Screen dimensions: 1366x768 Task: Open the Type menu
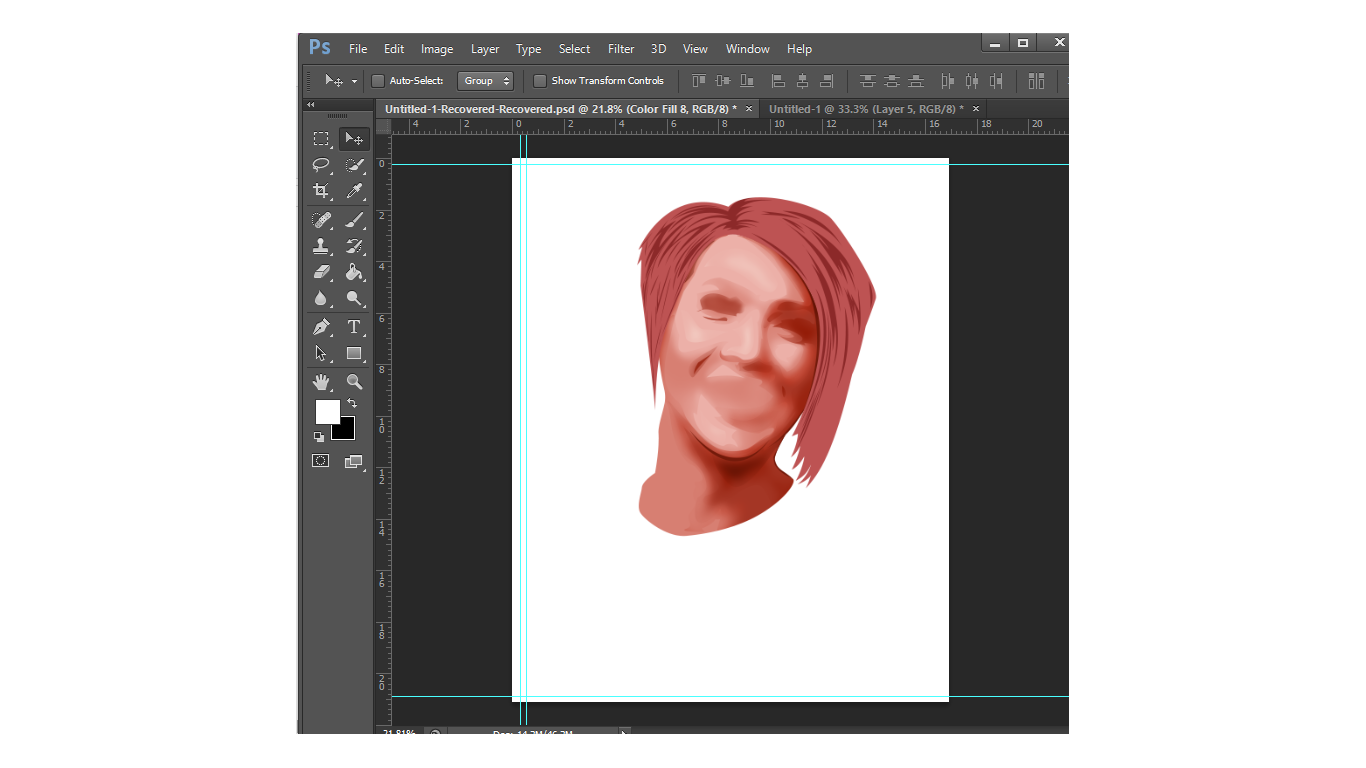click(528, 49)
